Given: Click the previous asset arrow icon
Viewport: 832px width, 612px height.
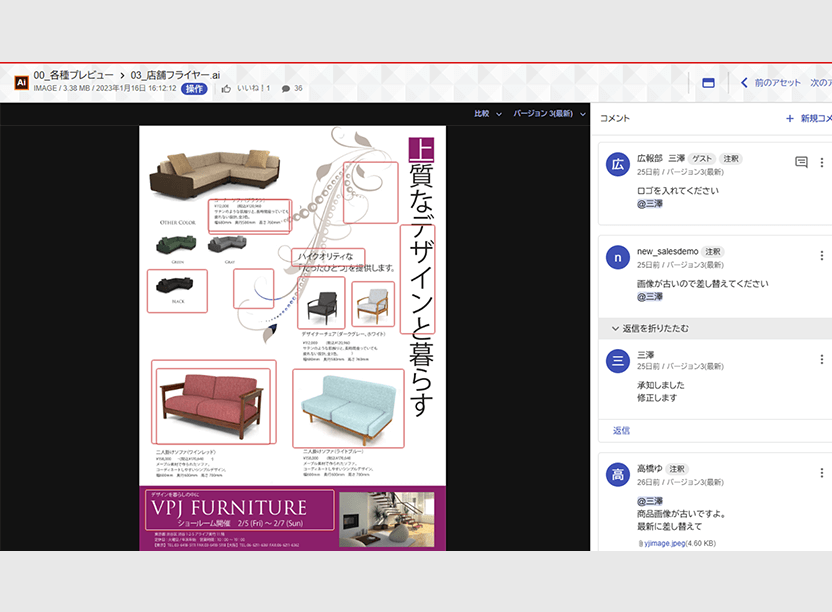Looking at the screenshot, I should (744, 83).
